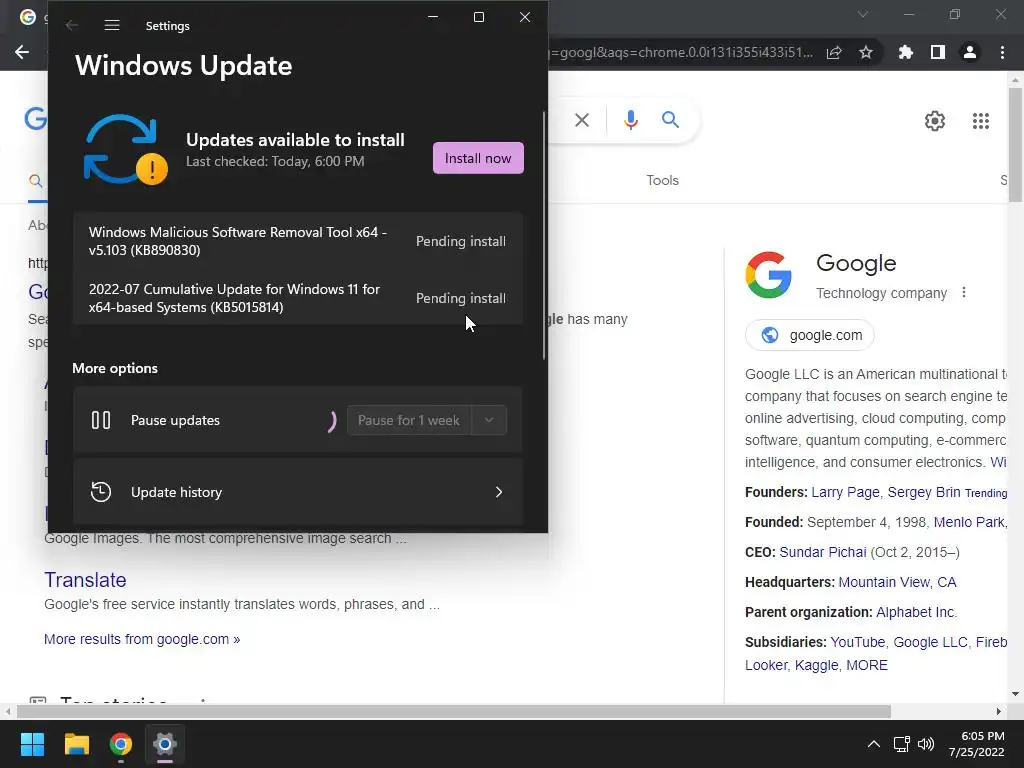Open Chrome three-dot menu

click(x=1002, y=52)
